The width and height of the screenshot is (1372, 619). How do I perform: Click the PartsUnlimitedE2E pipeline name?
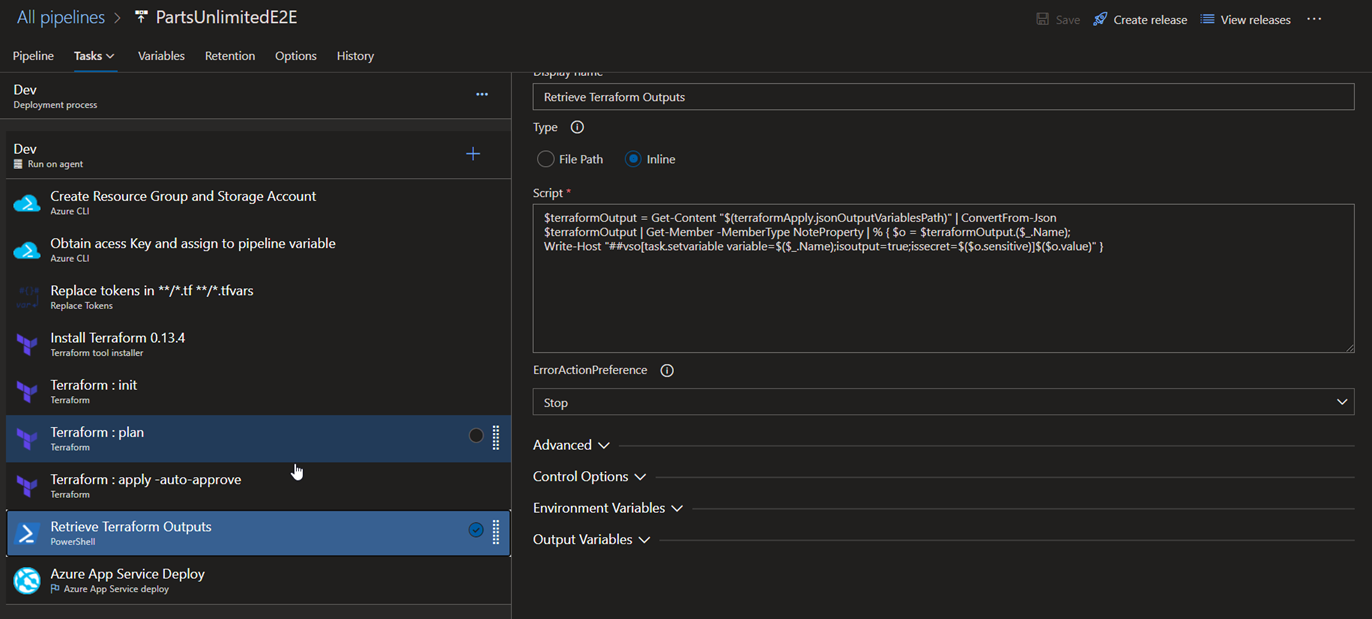(x=226, y=18)
